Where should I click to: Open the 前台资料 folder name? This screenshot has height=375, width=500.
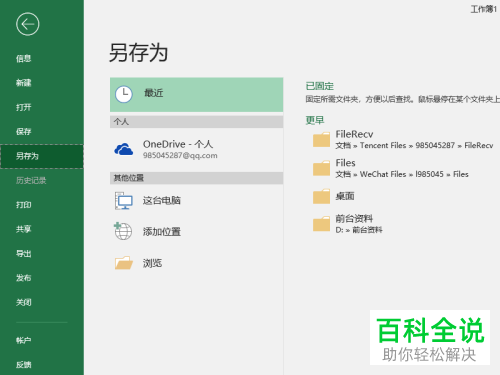click(354, 219)
